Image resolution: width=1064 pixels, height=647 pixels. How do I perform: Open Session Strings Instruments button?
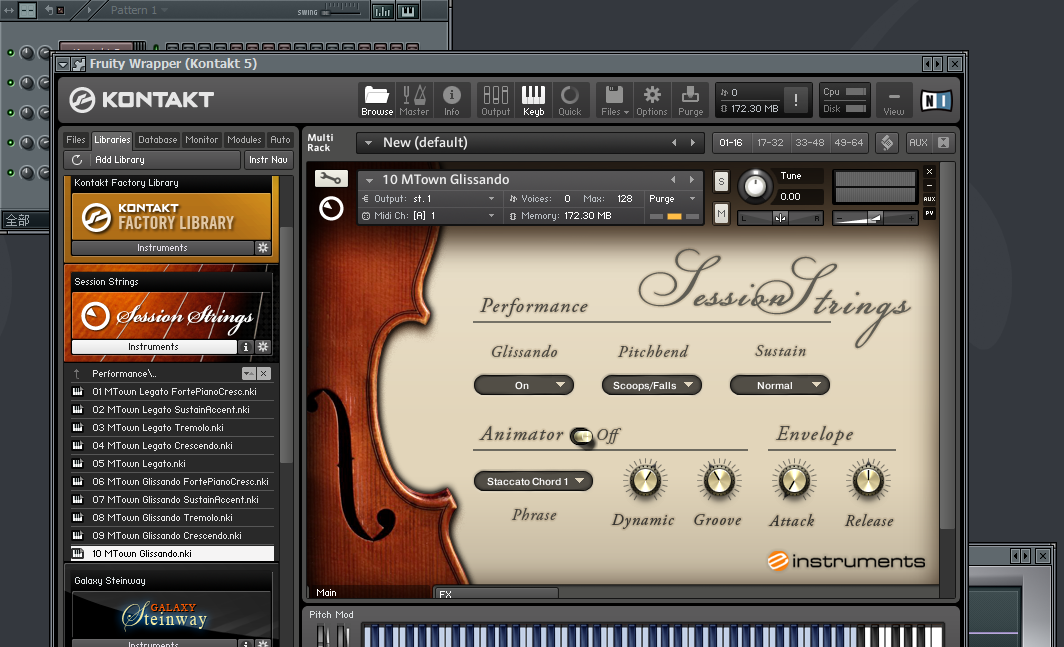[x=154, y=347]
